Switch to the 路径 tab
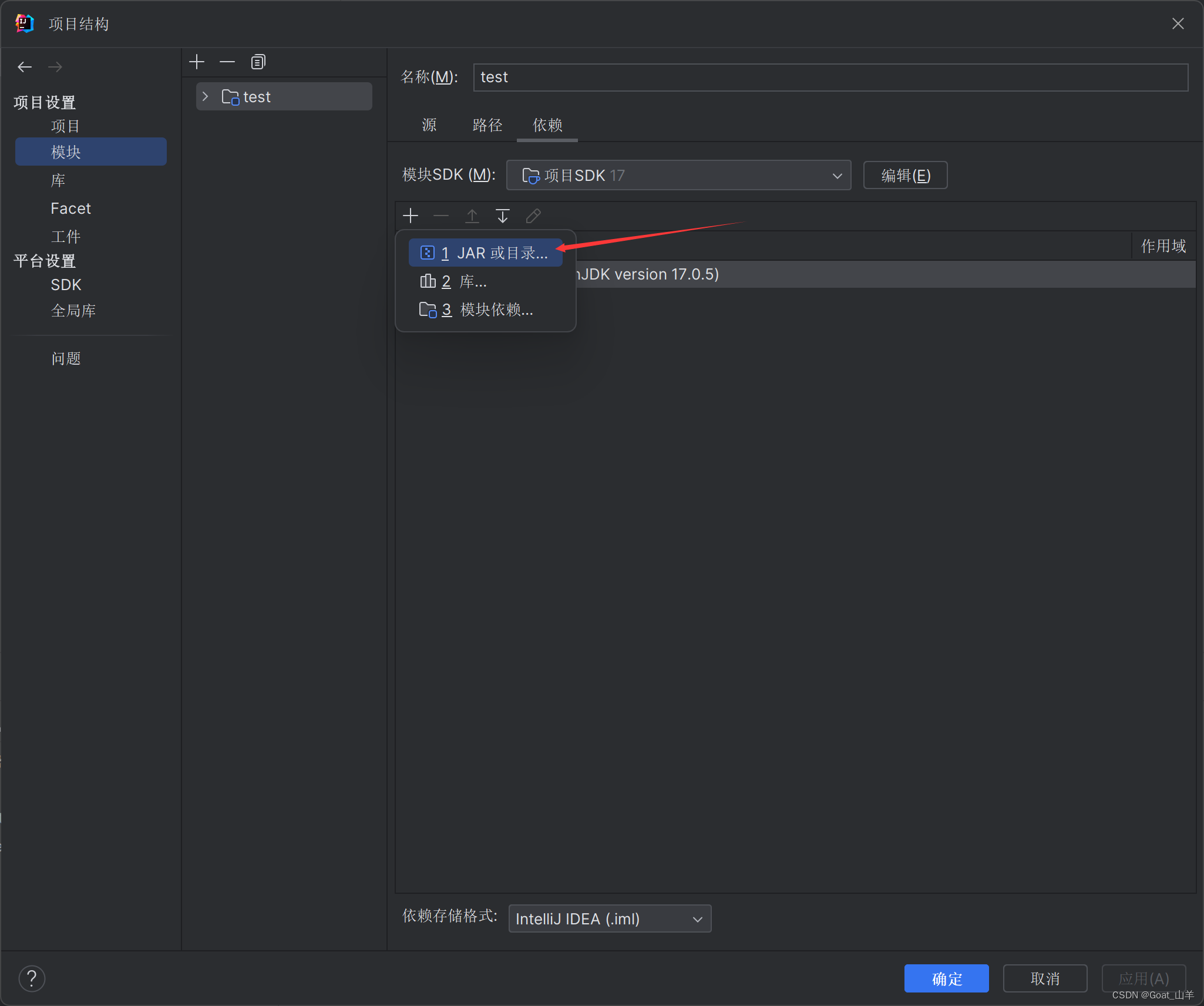This screenshot has height=1006, width=1204. point(487,125)
